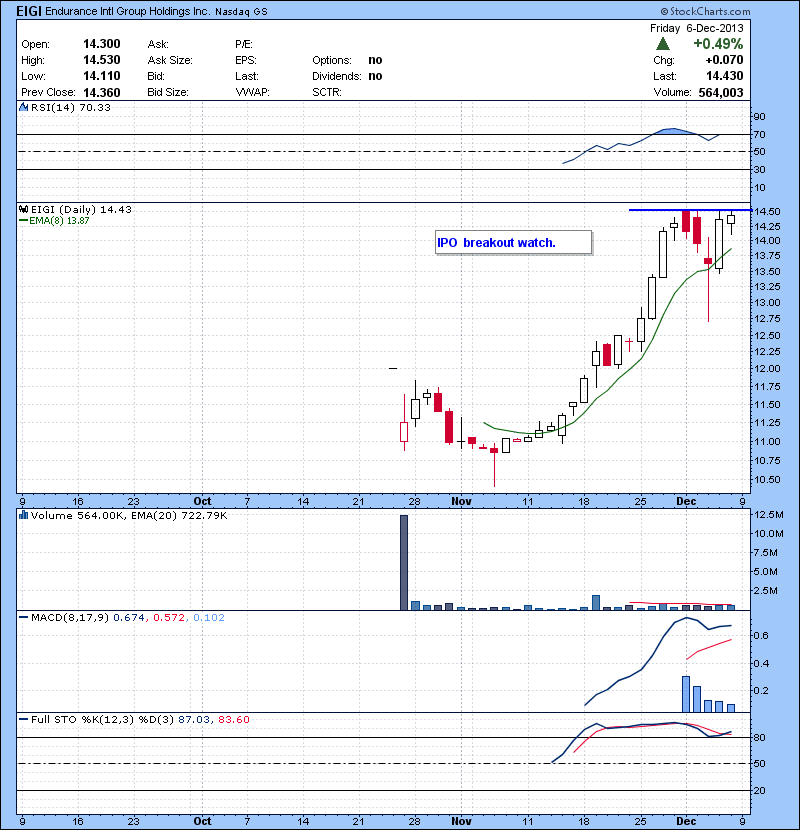Click the Options 'no' value
Viewport: 800px width, 830px height.
375,60
